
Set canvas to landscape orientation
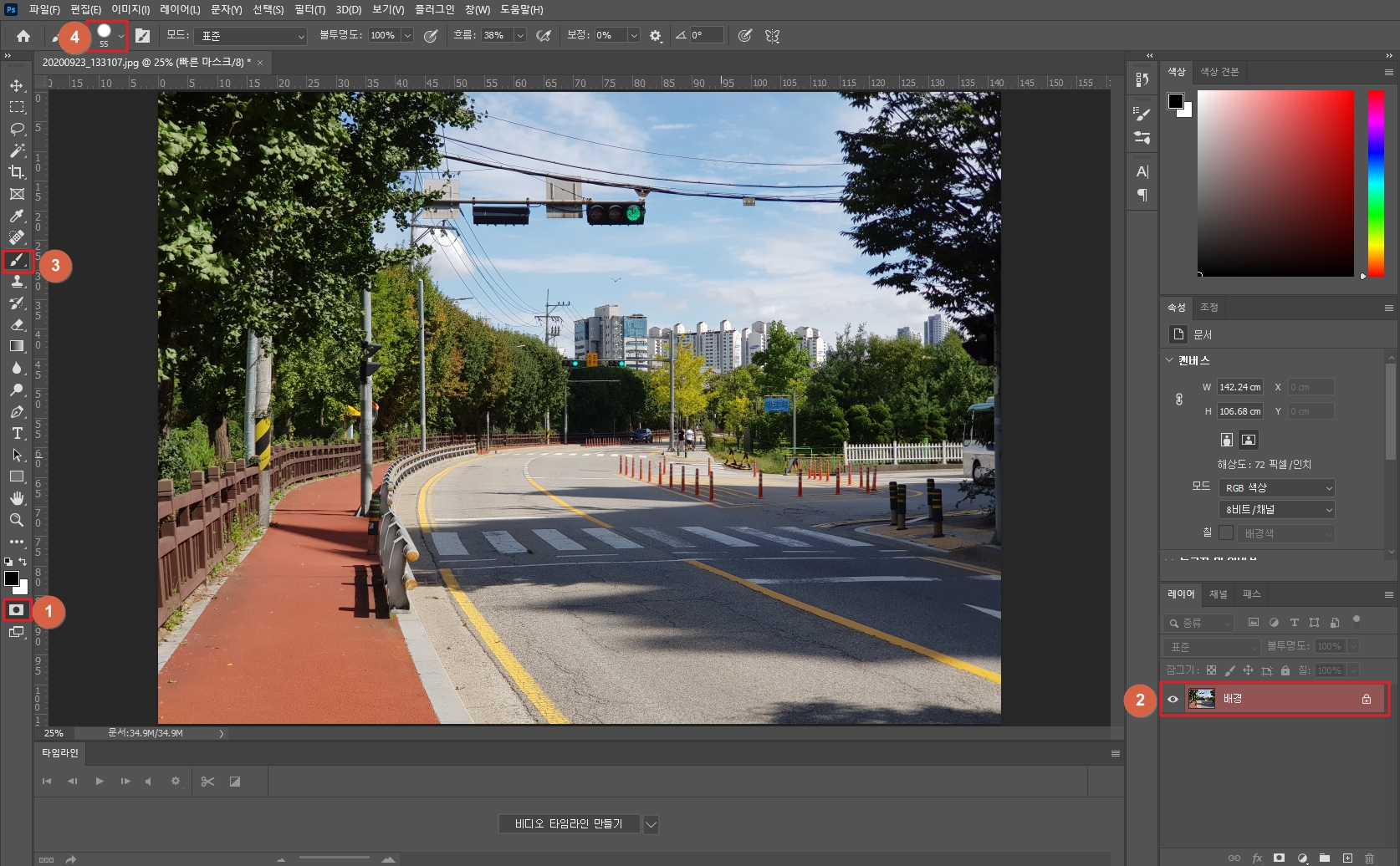(1249, 440)
